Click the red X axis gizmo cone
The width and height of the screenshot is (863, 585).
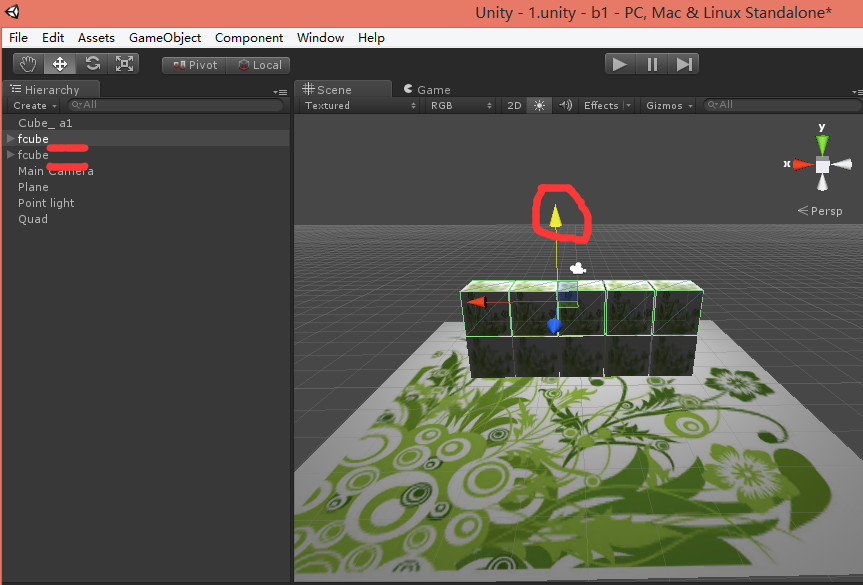804,164
